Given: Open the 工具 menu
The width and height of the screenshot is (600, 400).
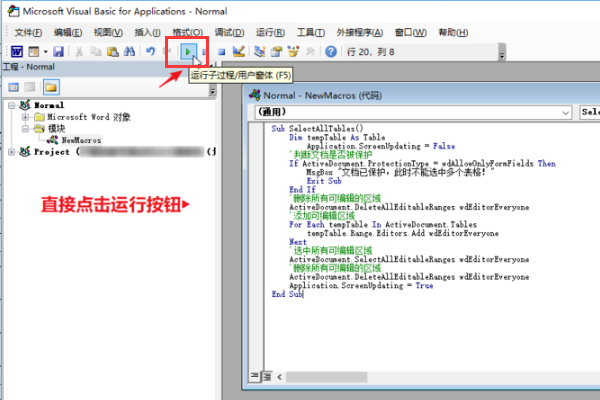Looking at the screenshot, I should 311,33.
